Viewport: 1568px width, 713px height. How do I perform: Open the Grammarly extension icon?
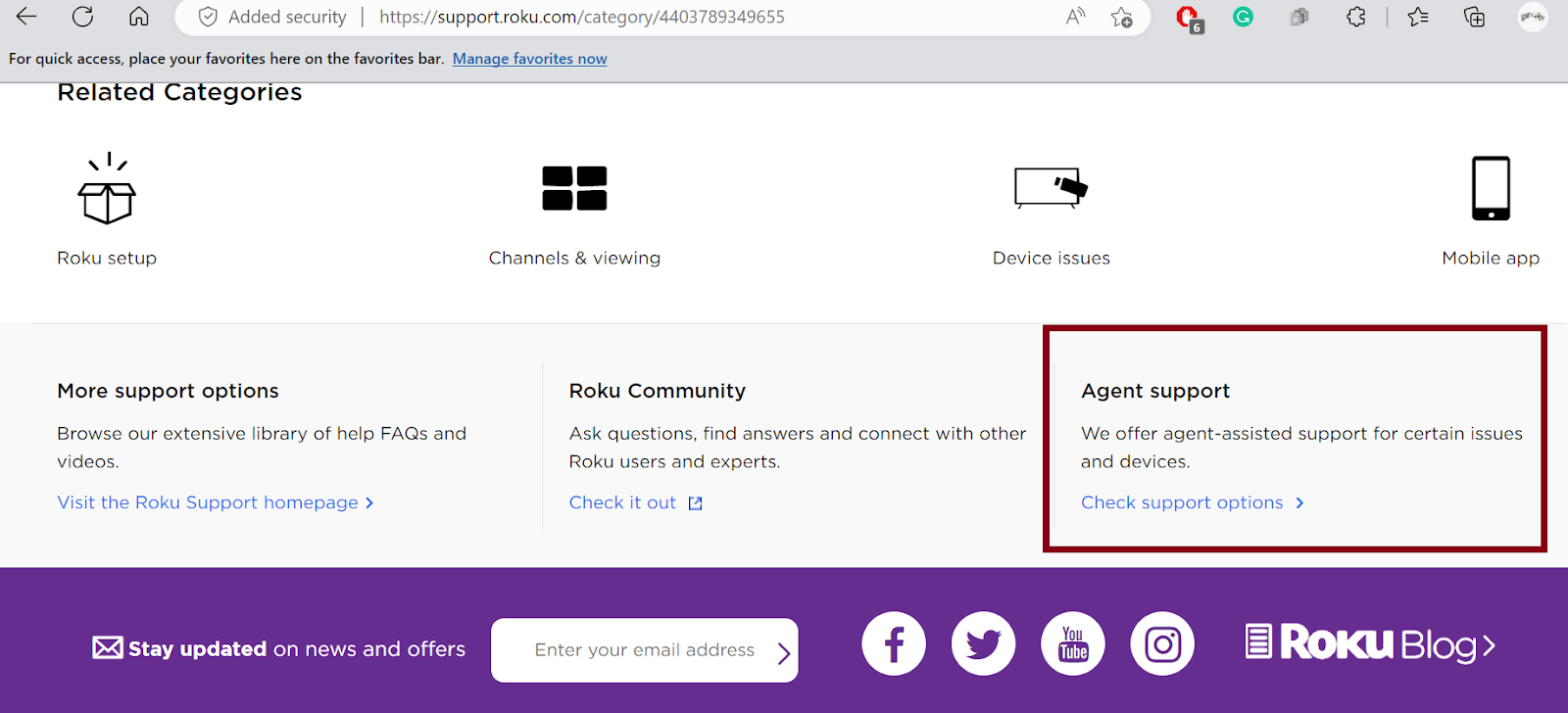point(1243,17)
